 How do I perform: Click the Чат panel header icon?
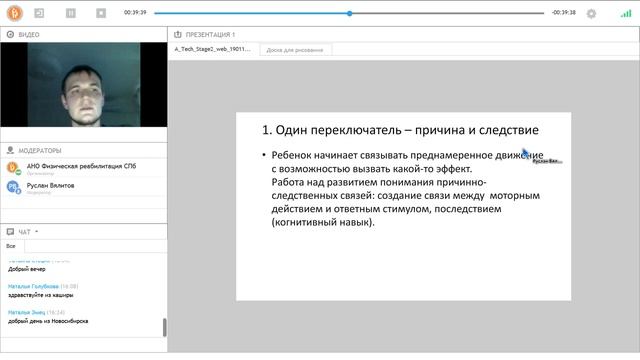pos(10,232)
